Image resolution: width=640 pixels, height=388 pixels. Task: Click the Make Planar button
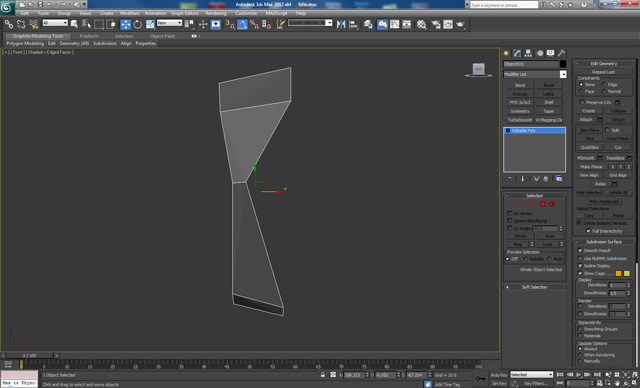tap(591, 166)
